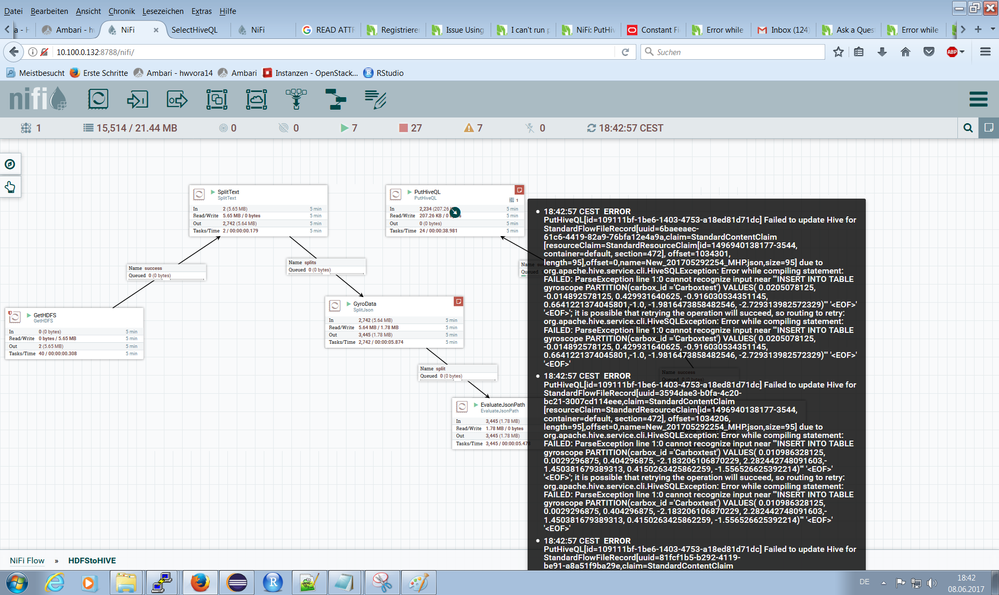Select the Process Group toolbar icon
Image resolution: width=999 pixels, height=595 pixels.
217,99
